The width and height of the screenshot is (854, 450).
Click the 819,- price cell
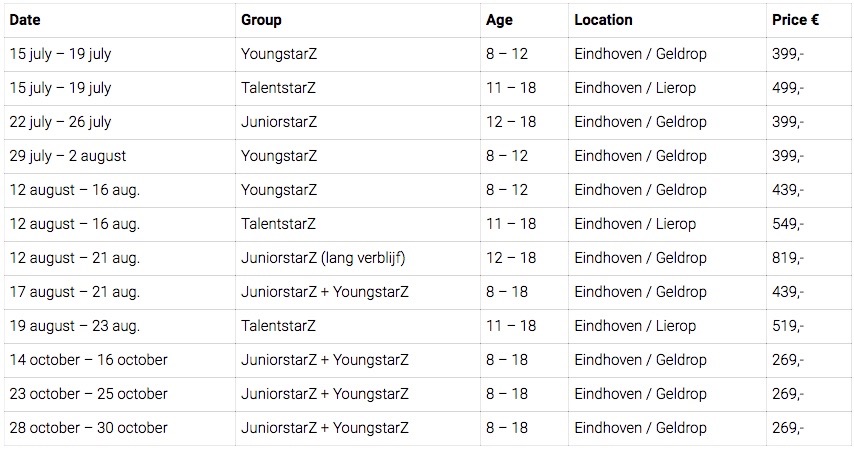click(x=788, y=258)
